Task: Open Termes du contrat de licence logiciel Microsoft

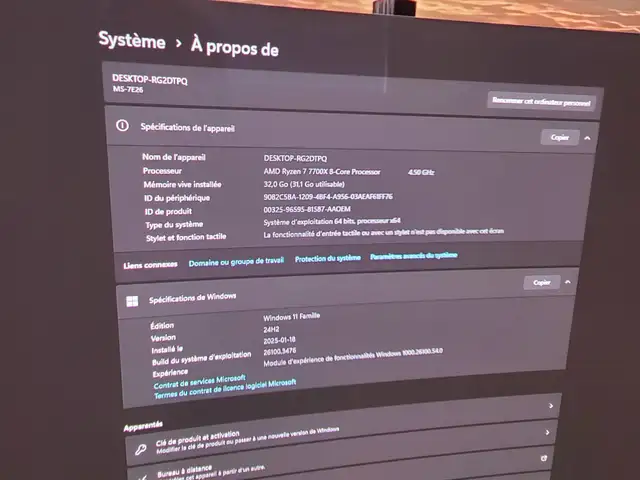Action: [225, 389]
